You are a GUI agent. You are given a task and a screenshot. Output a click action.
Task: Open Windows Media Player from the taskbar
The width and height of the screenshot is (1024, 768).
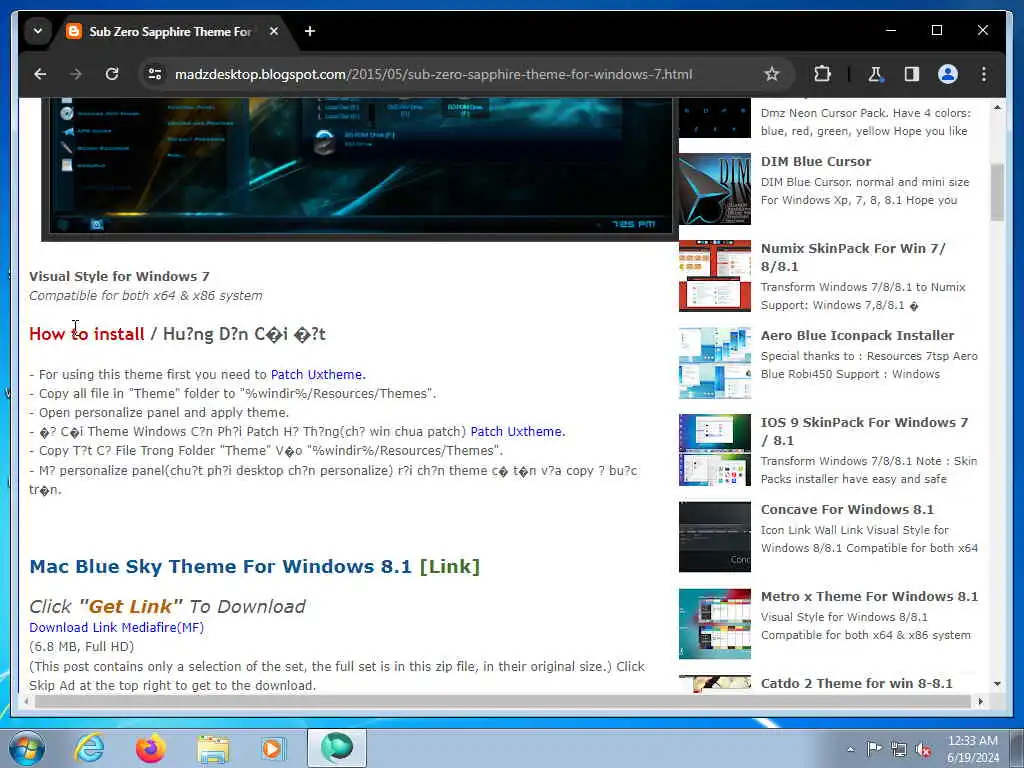pos(274,748)
